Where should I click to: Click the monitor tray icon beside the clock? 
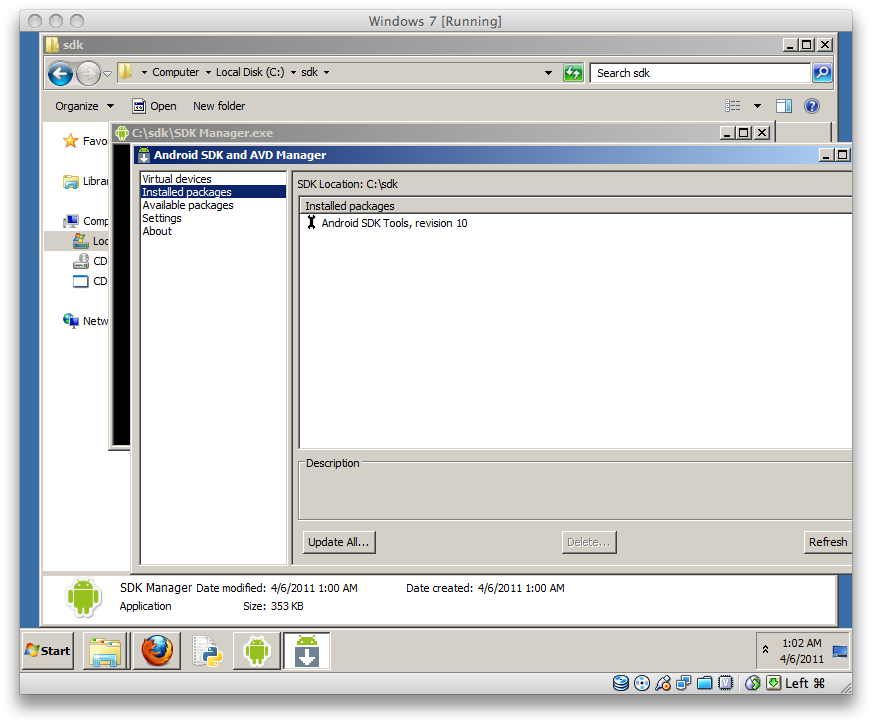click(x=840, y=652)
